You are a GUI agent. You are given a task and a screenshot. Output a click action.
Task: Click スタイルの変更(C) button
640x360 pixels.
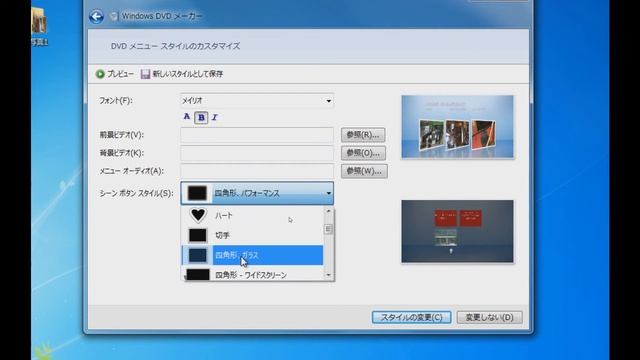[x=411, y=317]
